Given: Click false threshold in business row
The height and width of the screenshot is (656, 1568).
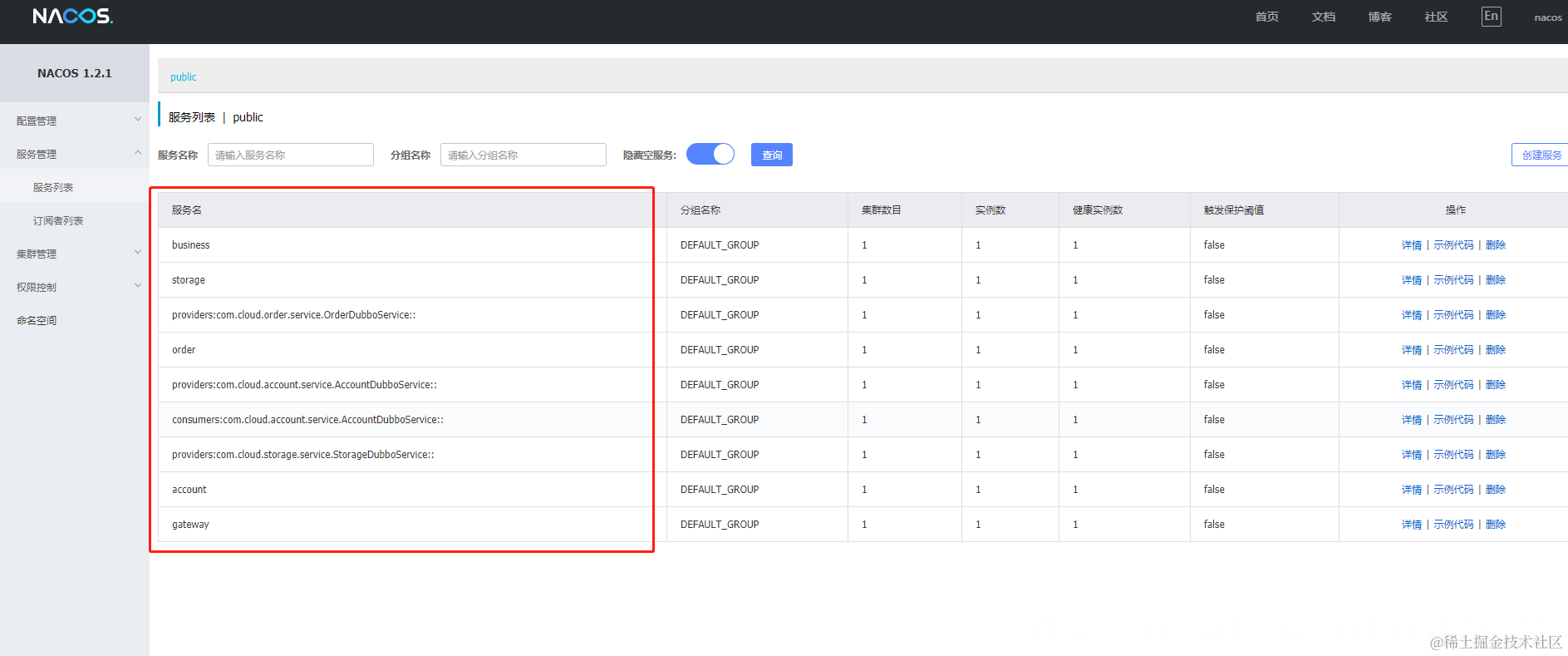Looking at the screenshot, I should tap(1214, 245).
